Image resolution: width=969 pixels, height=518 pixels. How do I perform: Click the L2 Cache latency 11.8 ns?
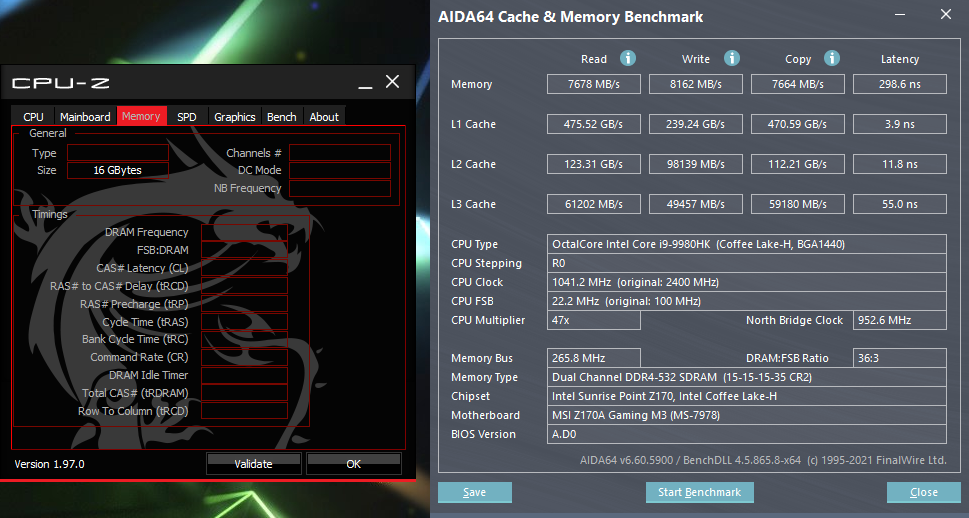click(900, 164)
